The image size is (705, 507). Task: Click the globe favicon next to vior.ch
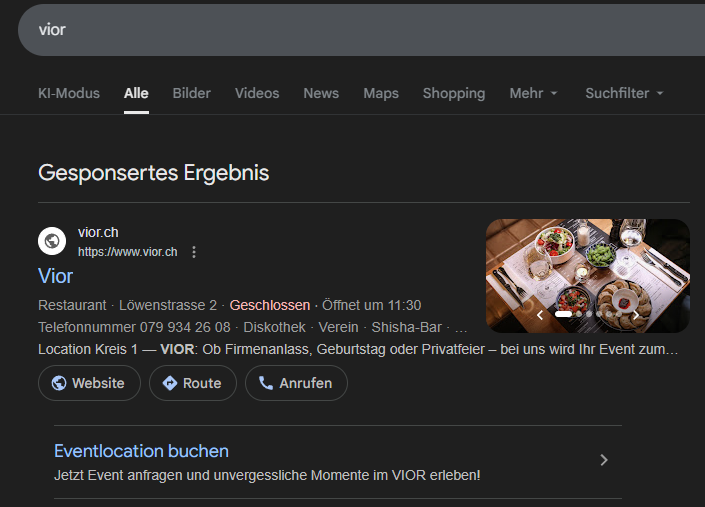click(52, 241)
